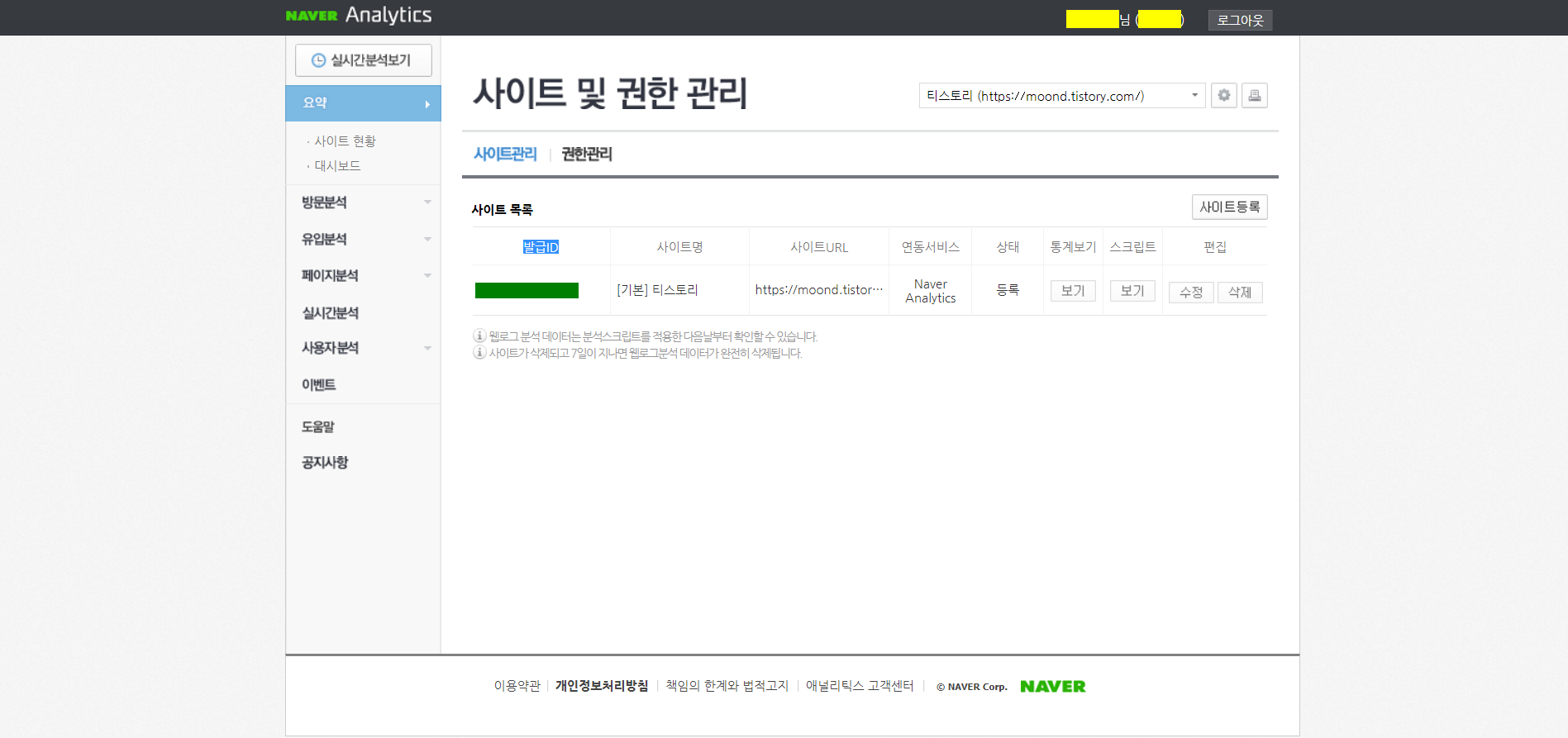Click the 사이트URL column header

[819, 247]
